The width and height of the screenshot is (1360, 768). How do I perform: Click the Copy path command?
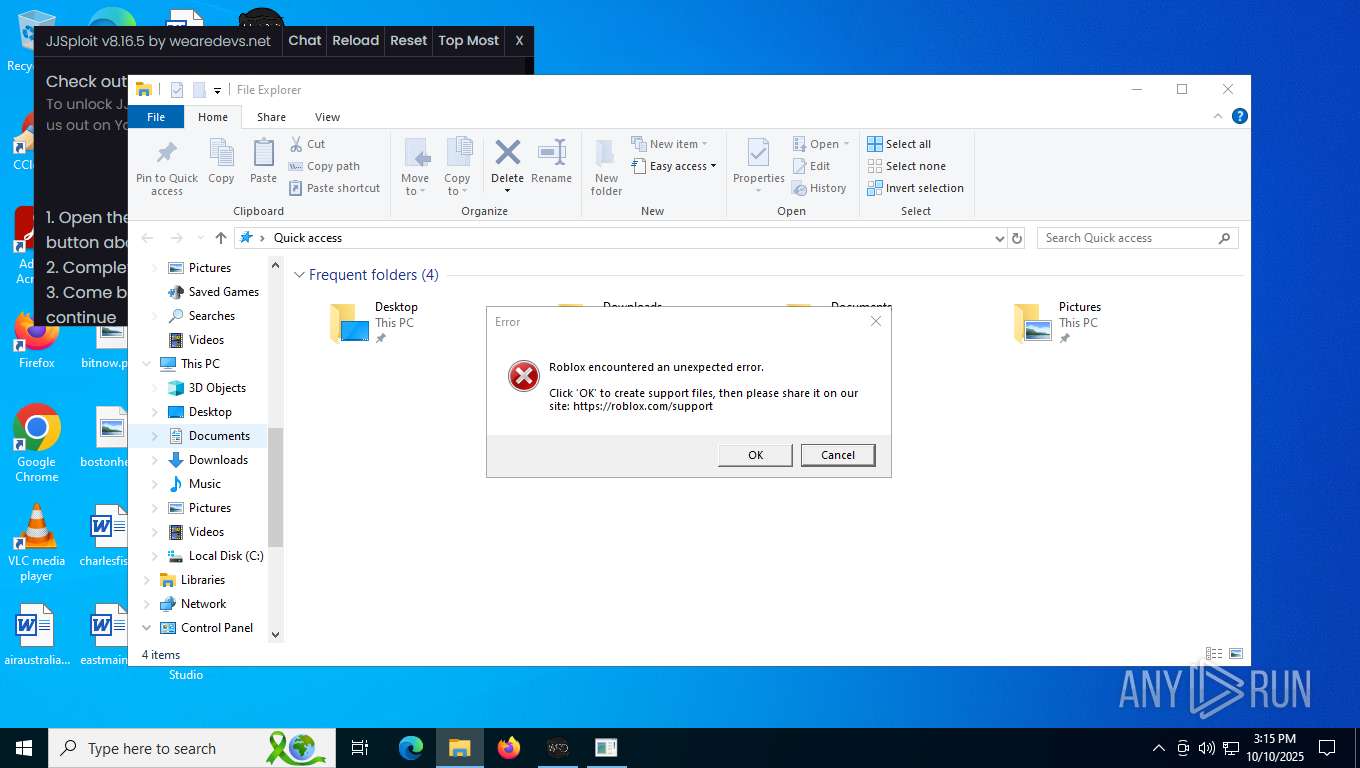coord(324,166)
